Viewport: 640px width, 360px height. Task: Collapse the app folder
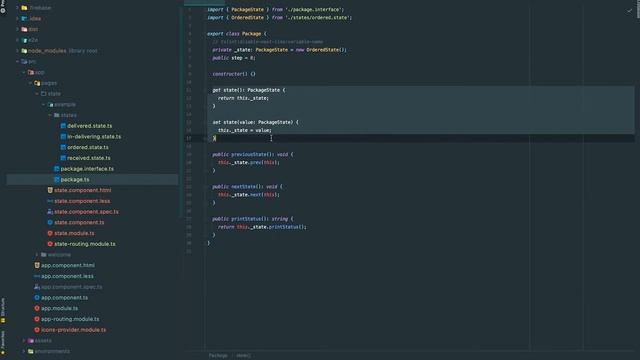[24, 72]
